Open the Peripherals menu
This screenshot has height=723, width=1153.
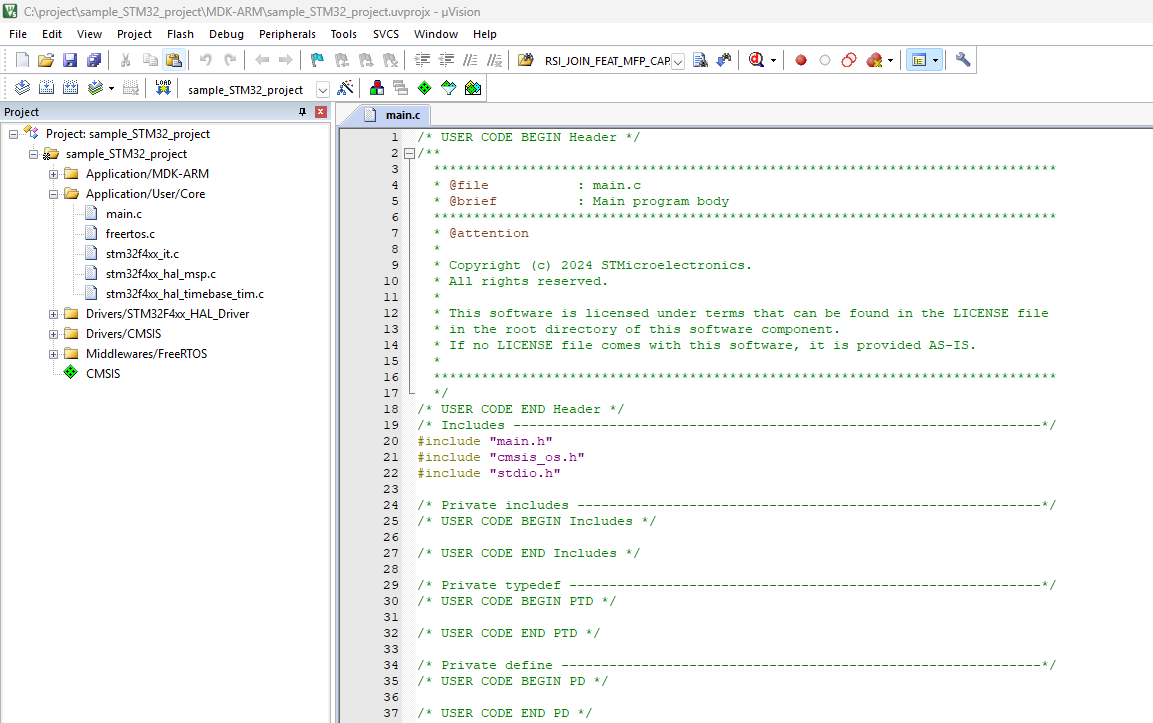(287, 34)
